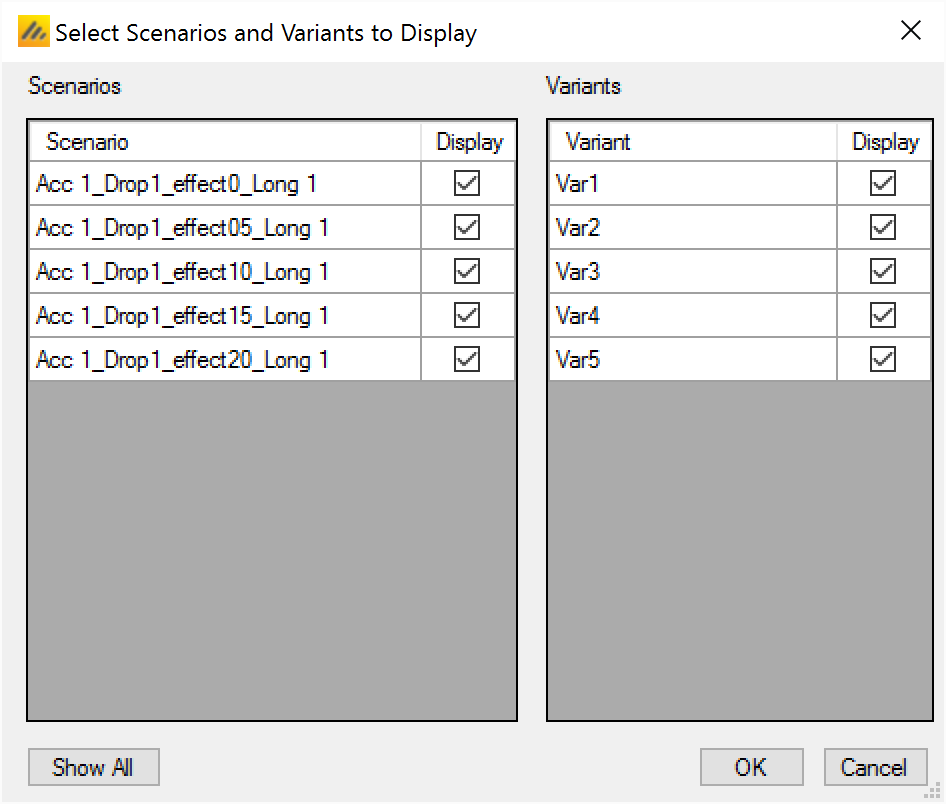Select the Acc 1_Drop1_effect10_Long 1 name cell
Image resolution: width=946 pixels, height=804 pixels.
tap(225, 272)
